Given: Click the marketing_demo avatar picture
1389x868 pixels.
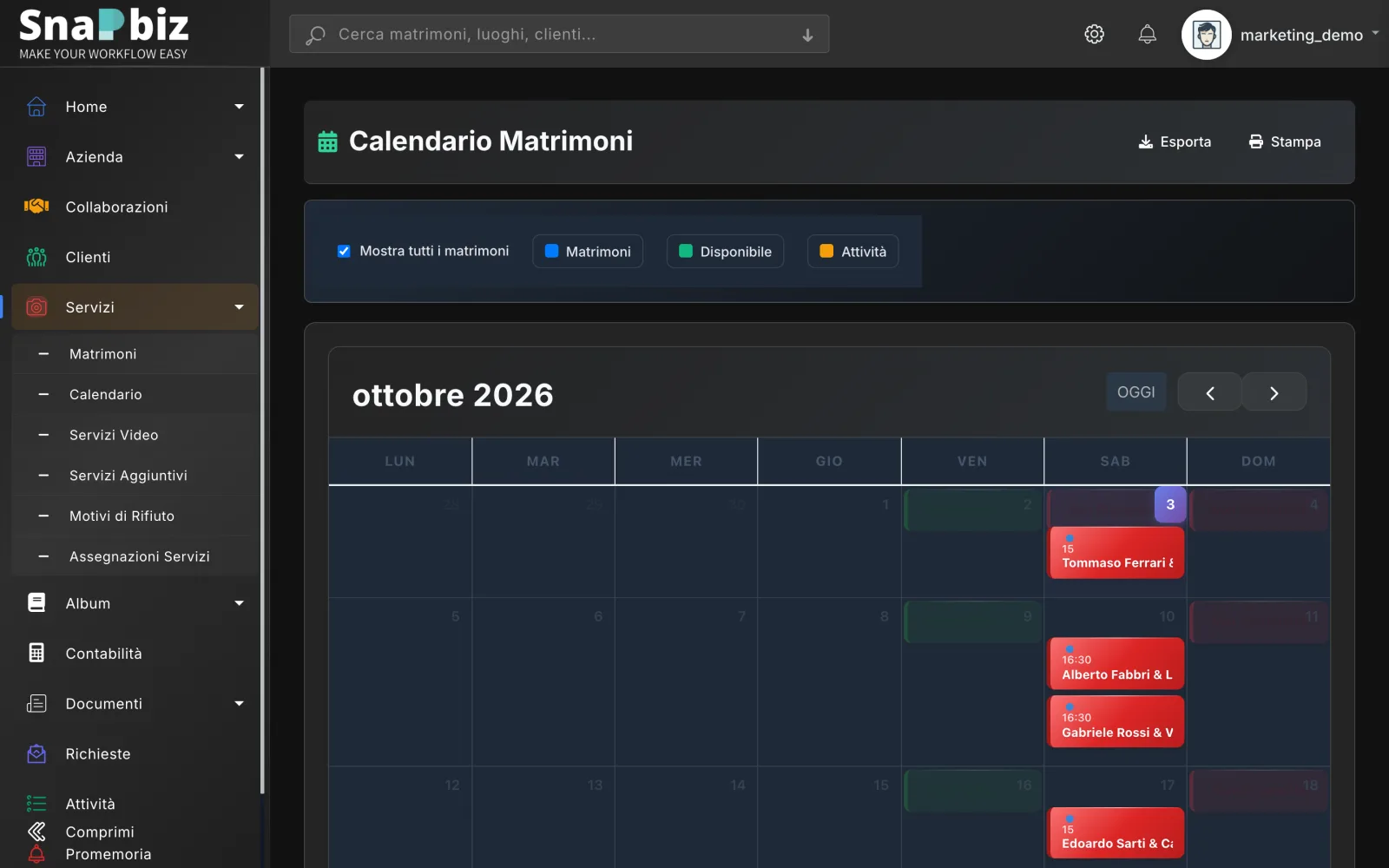Looking at the screenshot, I should (1206, 35).
